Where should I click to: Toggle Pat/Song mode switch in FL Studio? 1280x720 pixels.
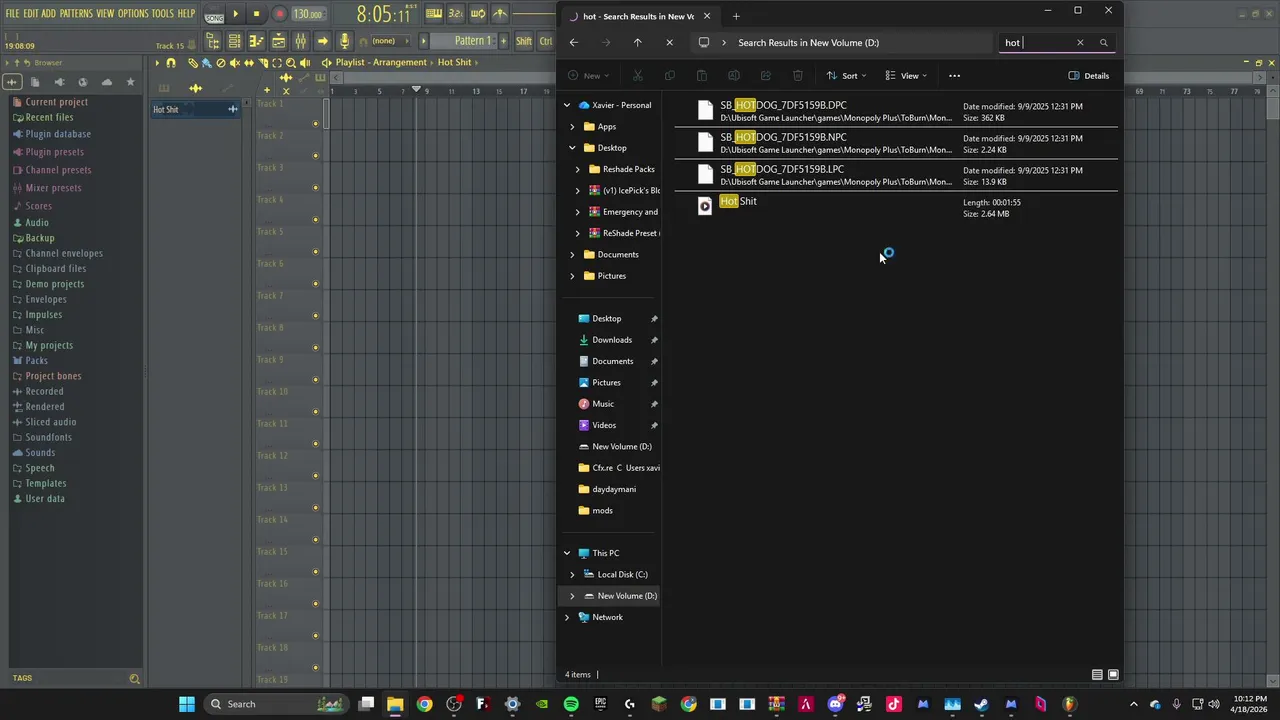(x=214, y=16)
